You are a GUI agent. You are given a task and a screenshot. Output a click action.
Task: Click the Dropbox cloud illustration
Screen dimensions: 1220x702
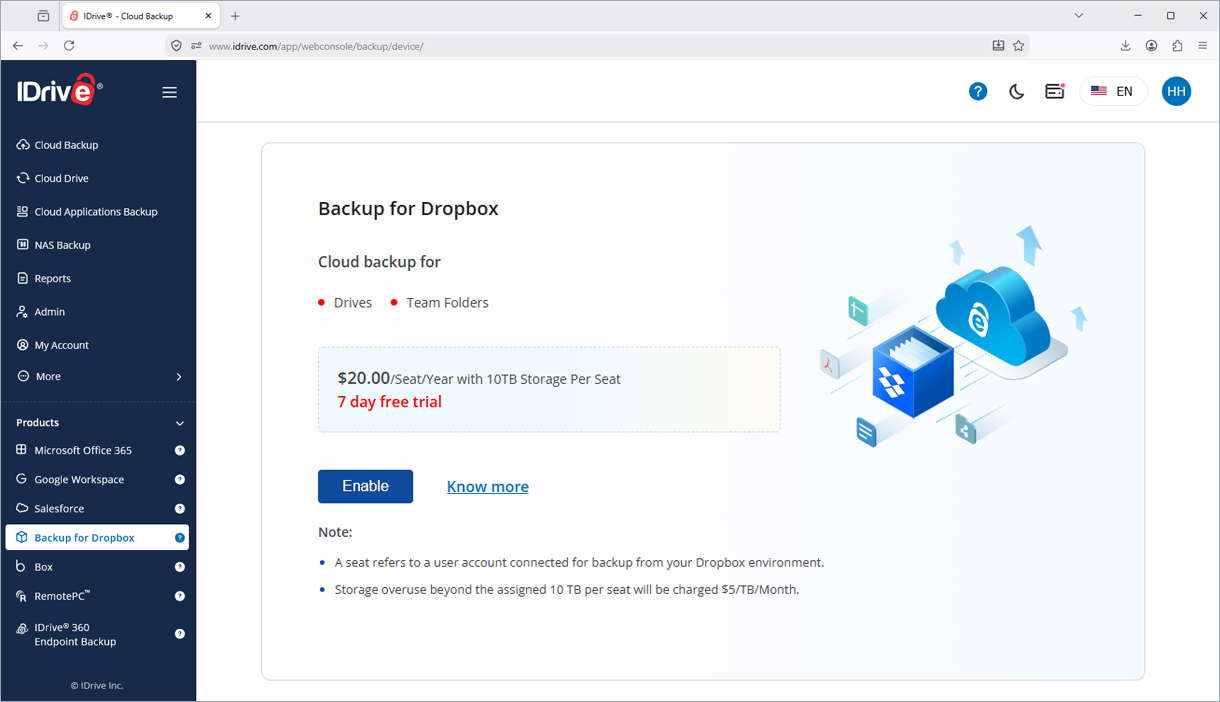coord(953,337)
